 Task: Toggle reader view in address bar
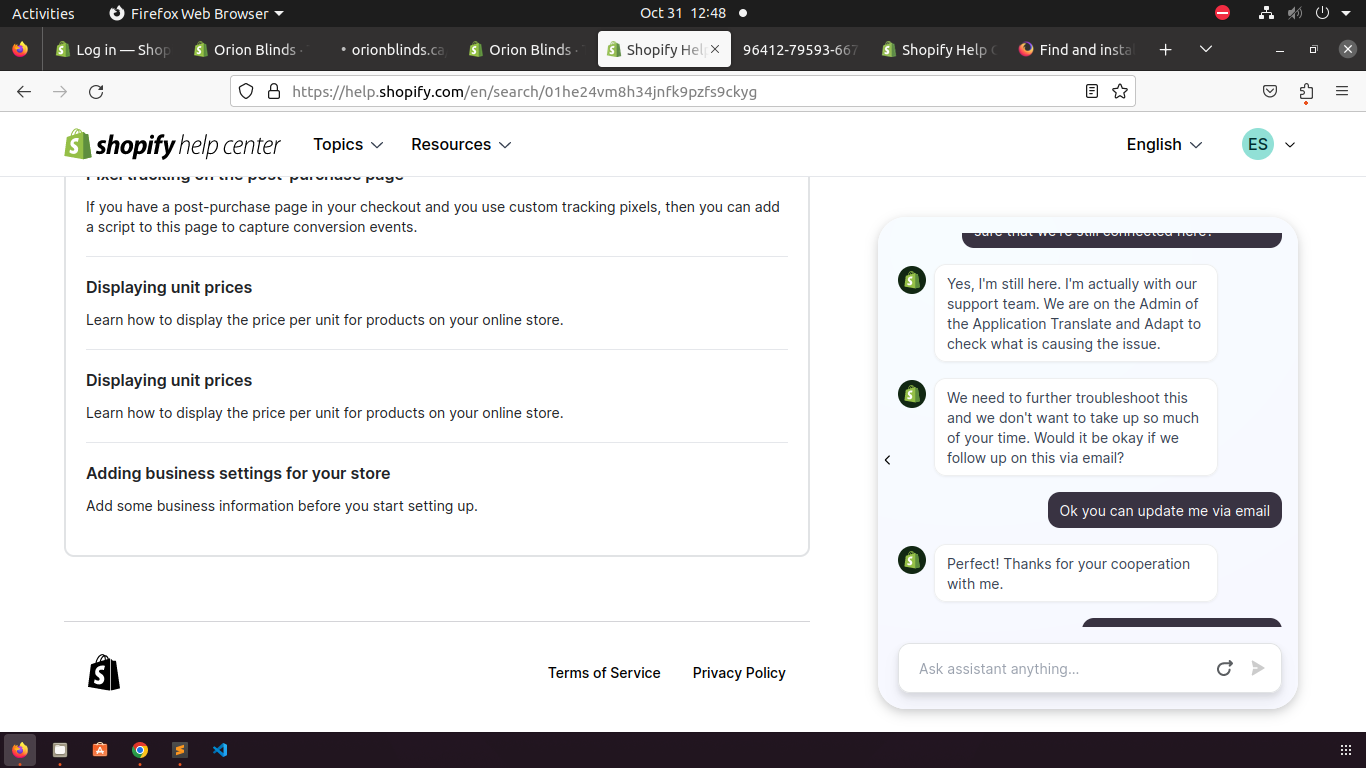(x=1092, y=91)
